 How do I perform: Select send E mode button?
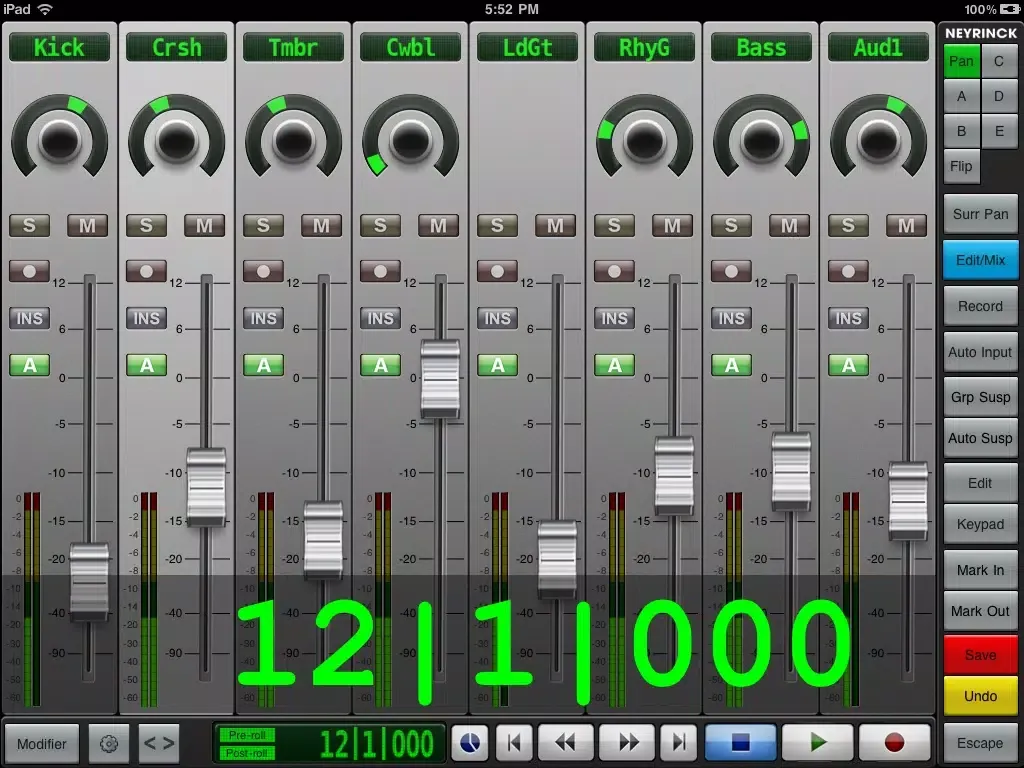click(x=999, y=131)
